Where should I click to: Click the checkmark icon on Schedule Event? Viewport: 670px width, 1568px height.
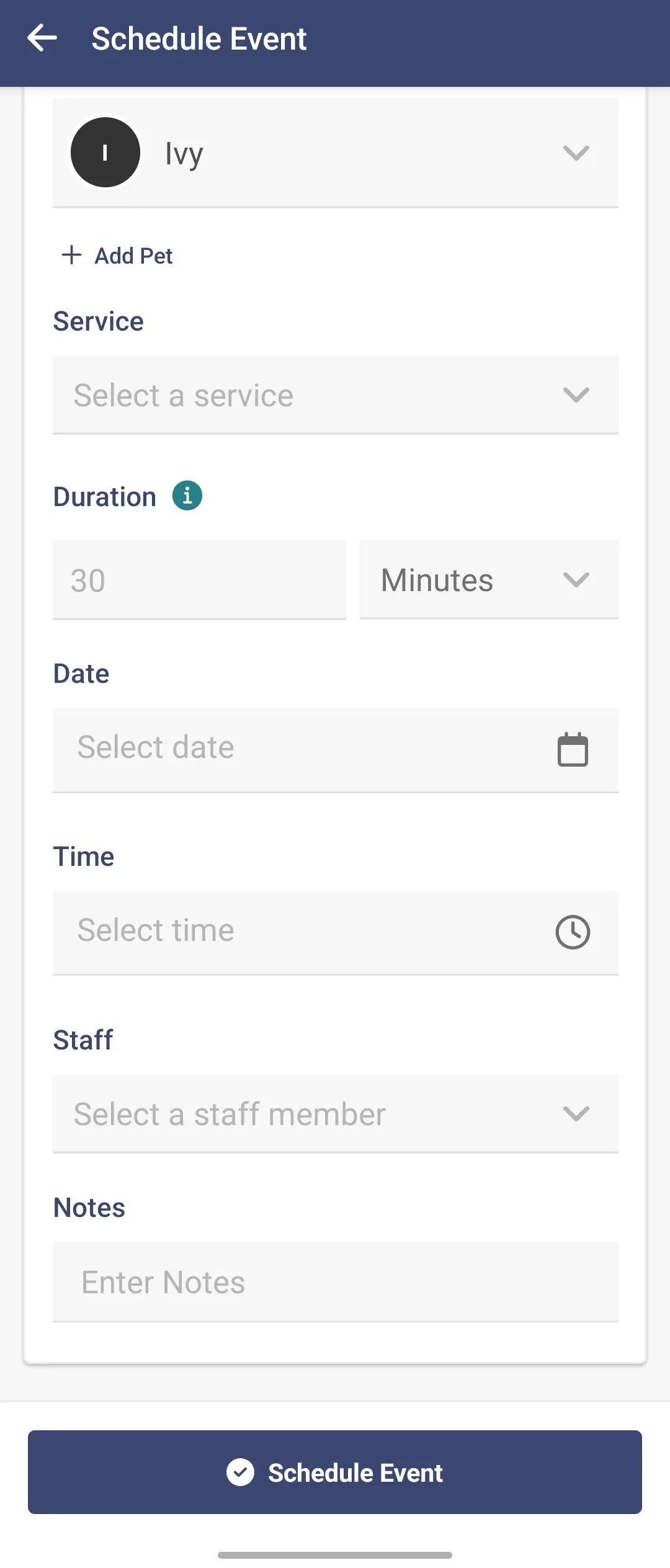(x=240, y=1472)
